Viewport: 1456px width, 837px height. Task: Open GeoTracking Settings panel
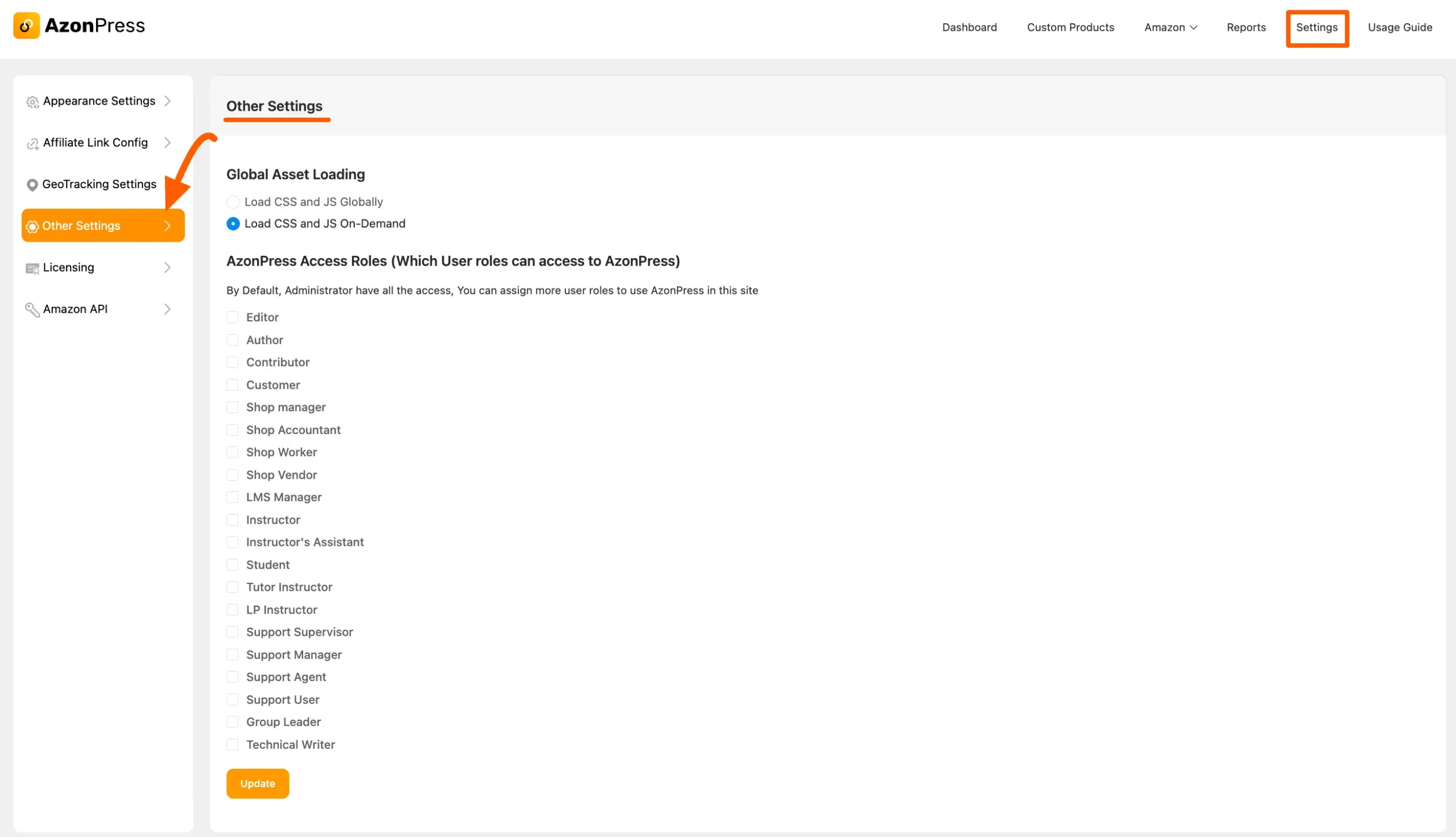point(99,183)
